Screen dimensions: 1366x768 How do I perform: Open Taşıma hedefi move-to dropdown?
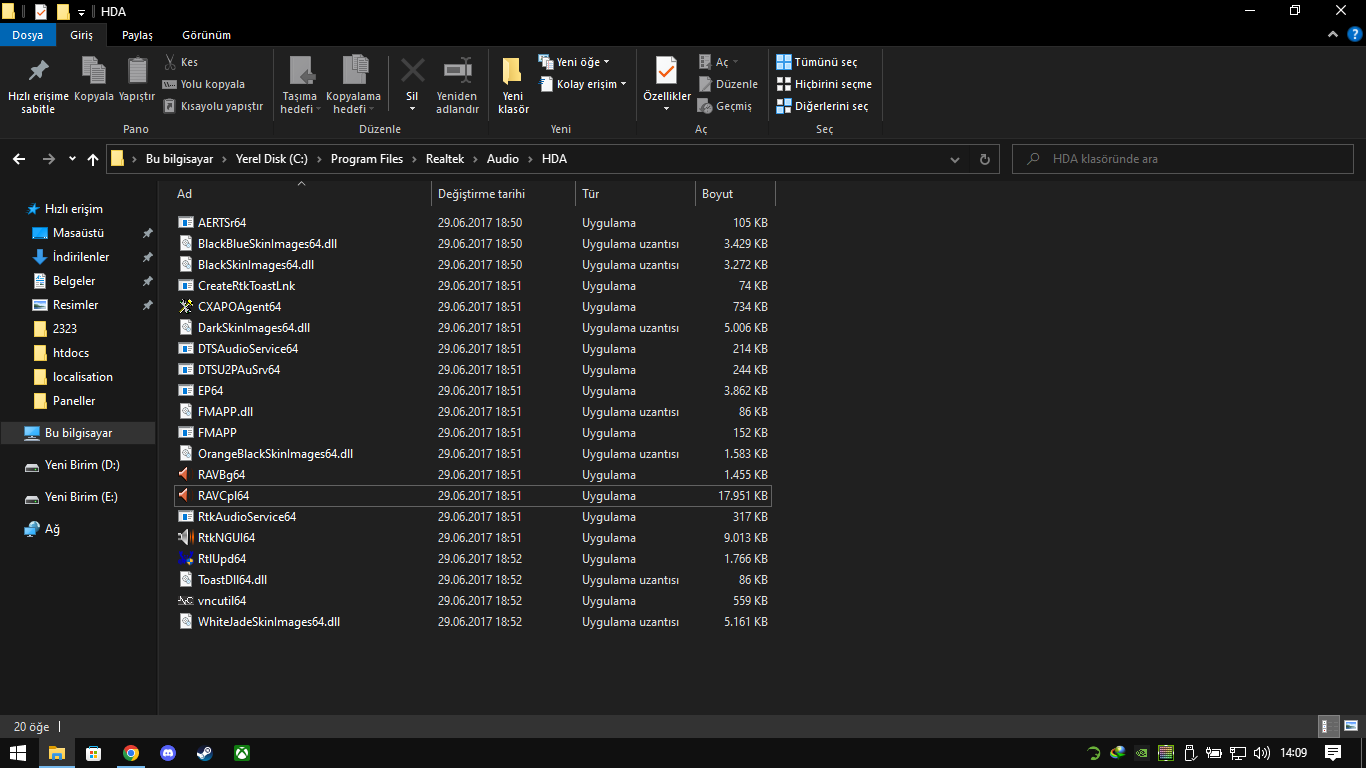[299, 84]
